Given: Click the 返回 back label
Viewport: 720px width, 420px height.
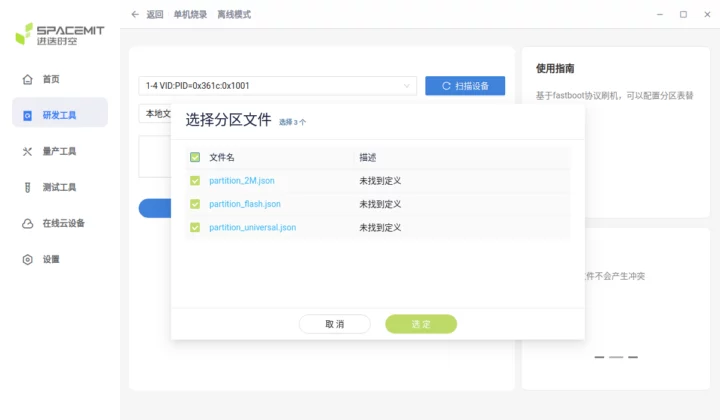Looking at the screenshot, I should pyautogui.click(x=155, y=15).
